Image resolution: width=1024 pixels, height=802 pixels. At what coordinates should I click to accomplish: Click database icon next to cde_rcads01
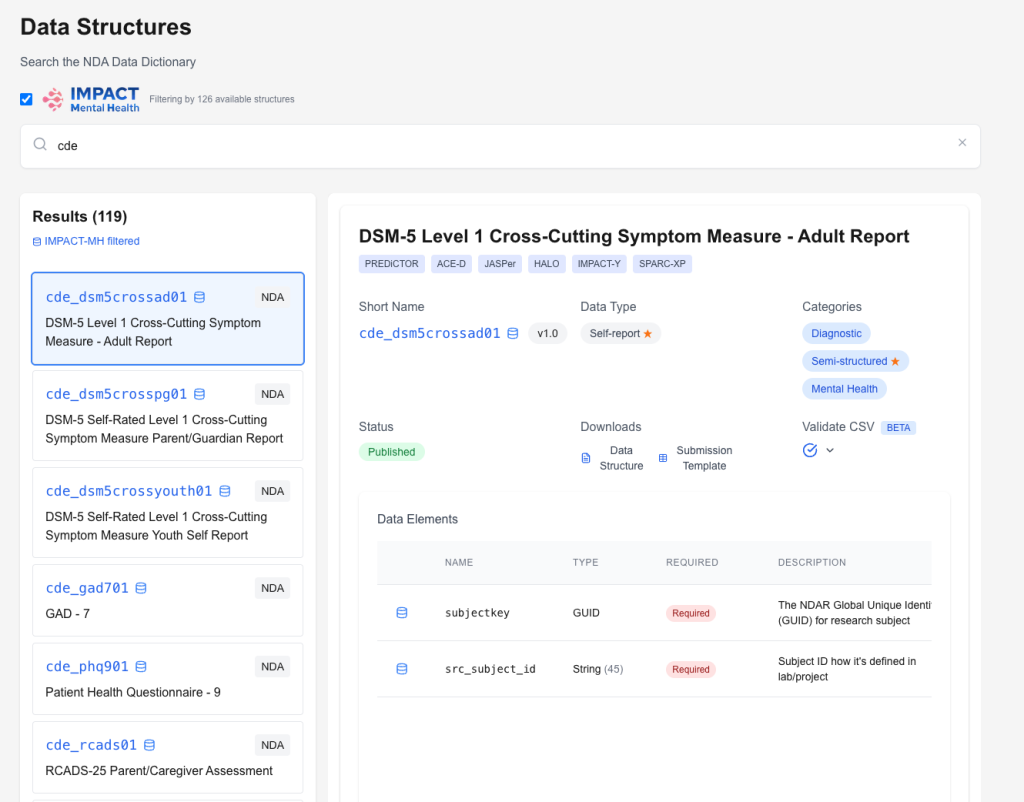[x=149, y=745]
